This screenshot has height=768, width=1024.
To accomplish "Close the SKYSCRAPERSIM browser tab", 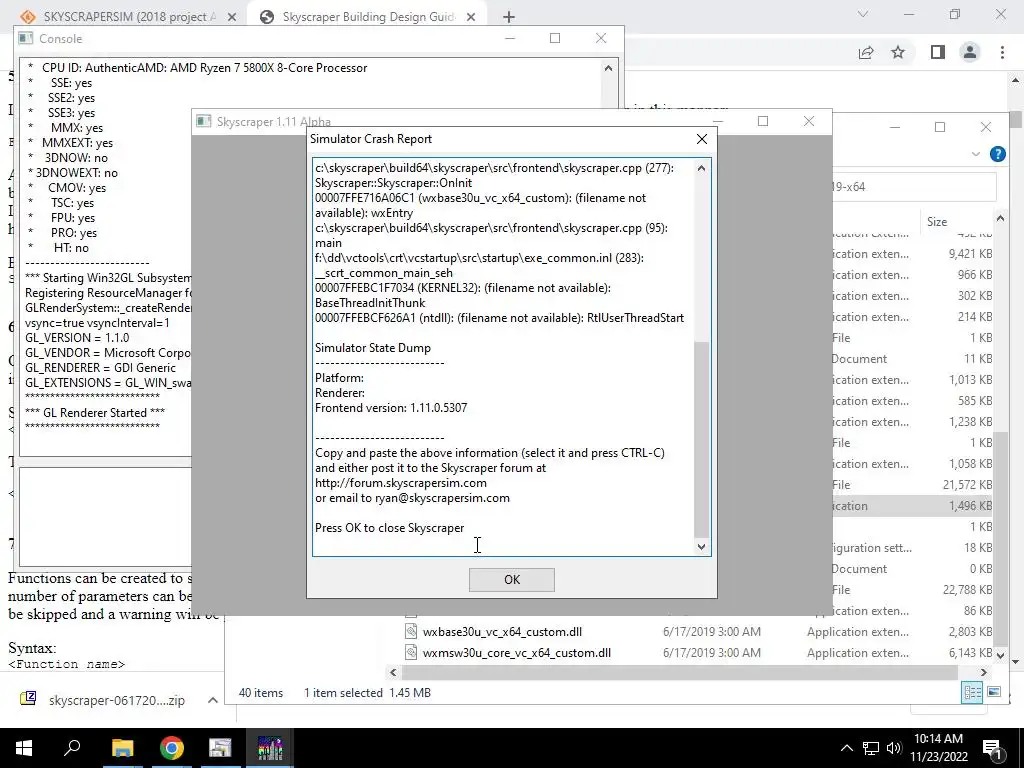I will tap(232, 18).
